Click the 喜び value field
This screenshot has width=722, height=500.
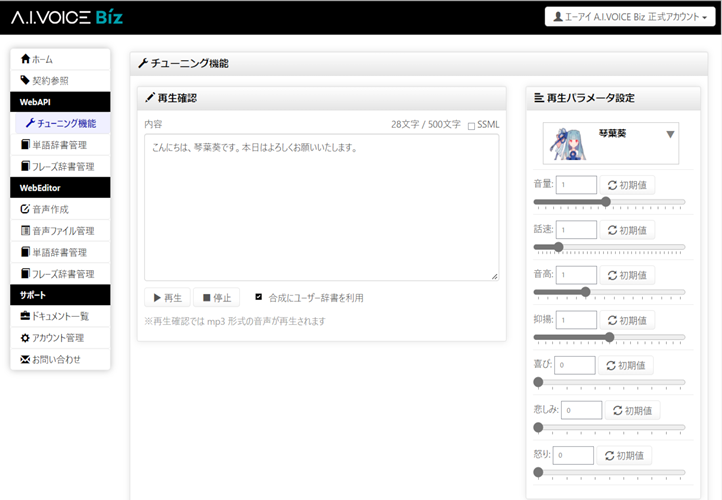(x=575, y=365)
